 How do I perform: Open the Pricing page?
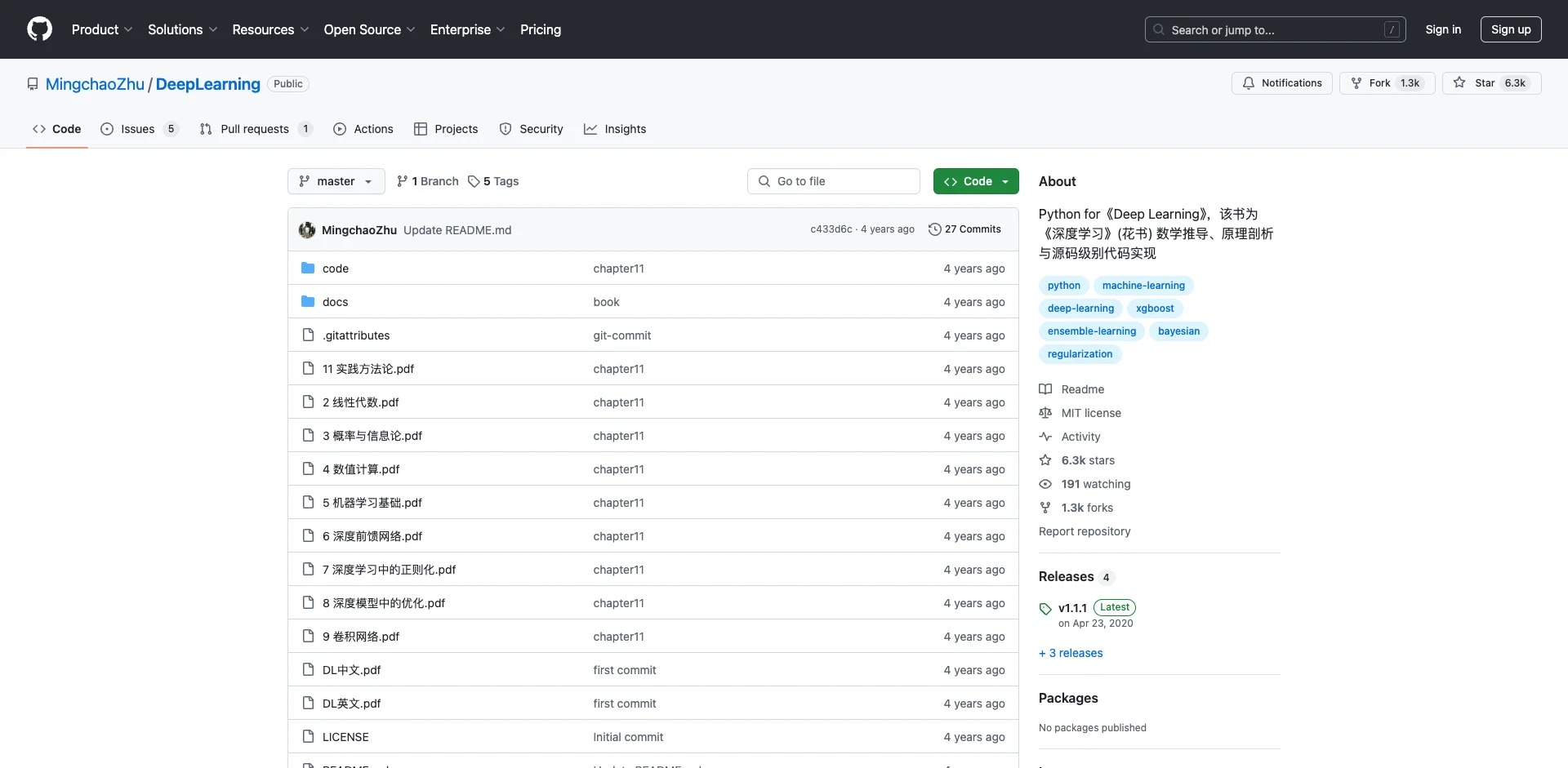pyautogui.click(x=541, y=29)
